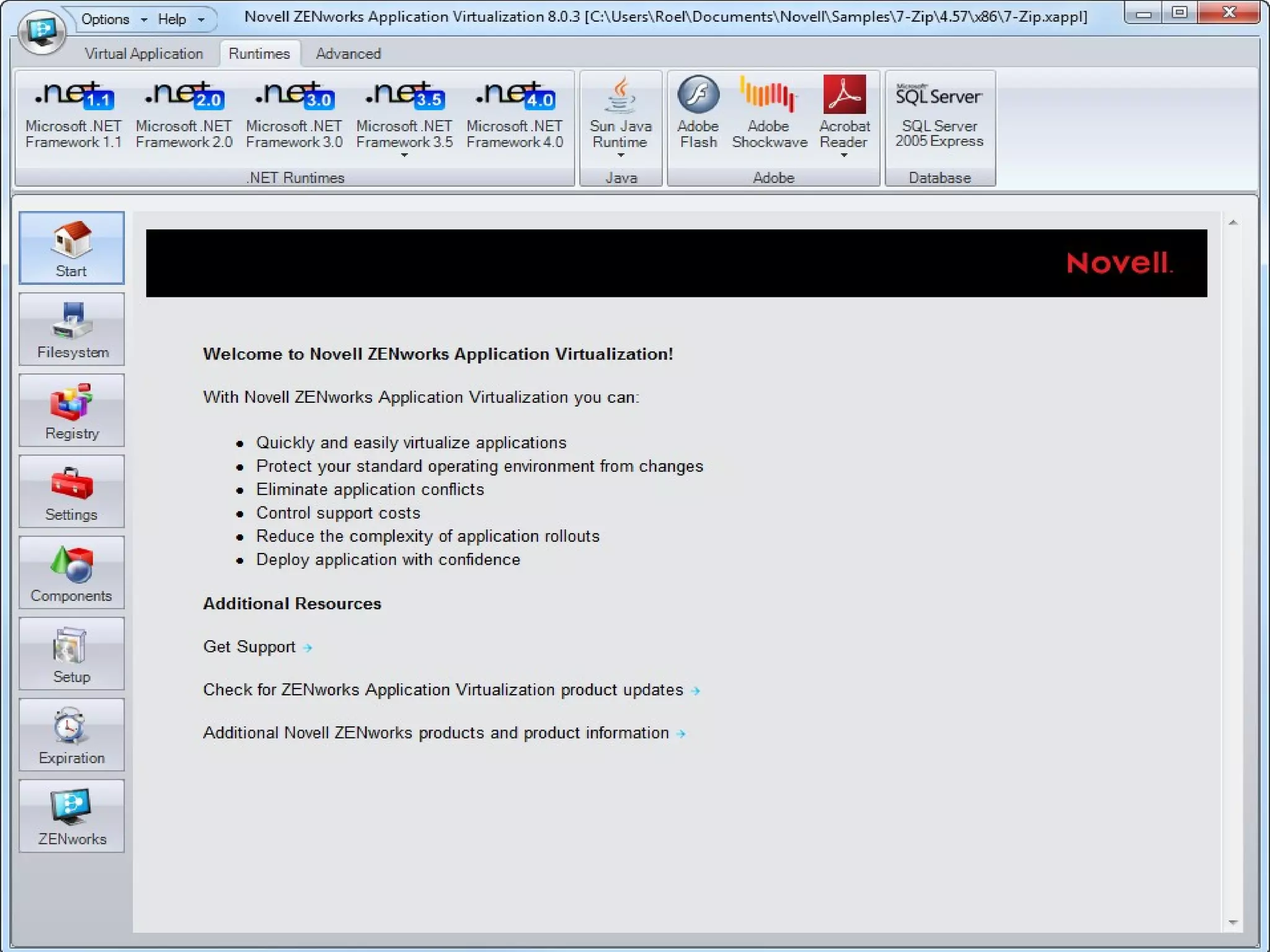Click the .NET Runtimes group label
Viewport: 1270px width, 952px height.
[295, 178]
